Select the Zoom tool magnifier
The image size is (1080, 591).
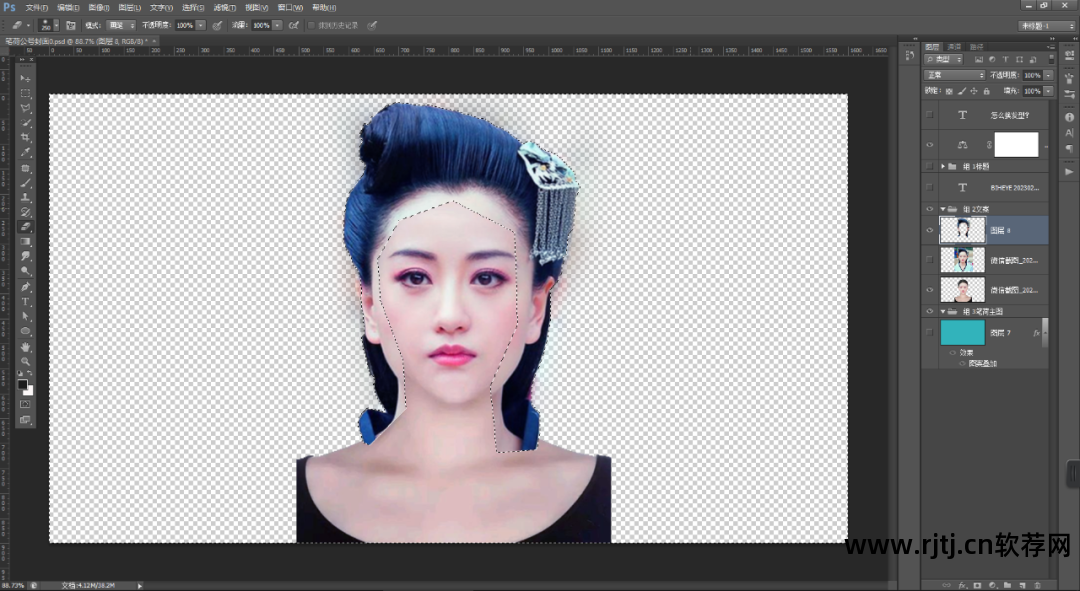[x=26, y=361]
